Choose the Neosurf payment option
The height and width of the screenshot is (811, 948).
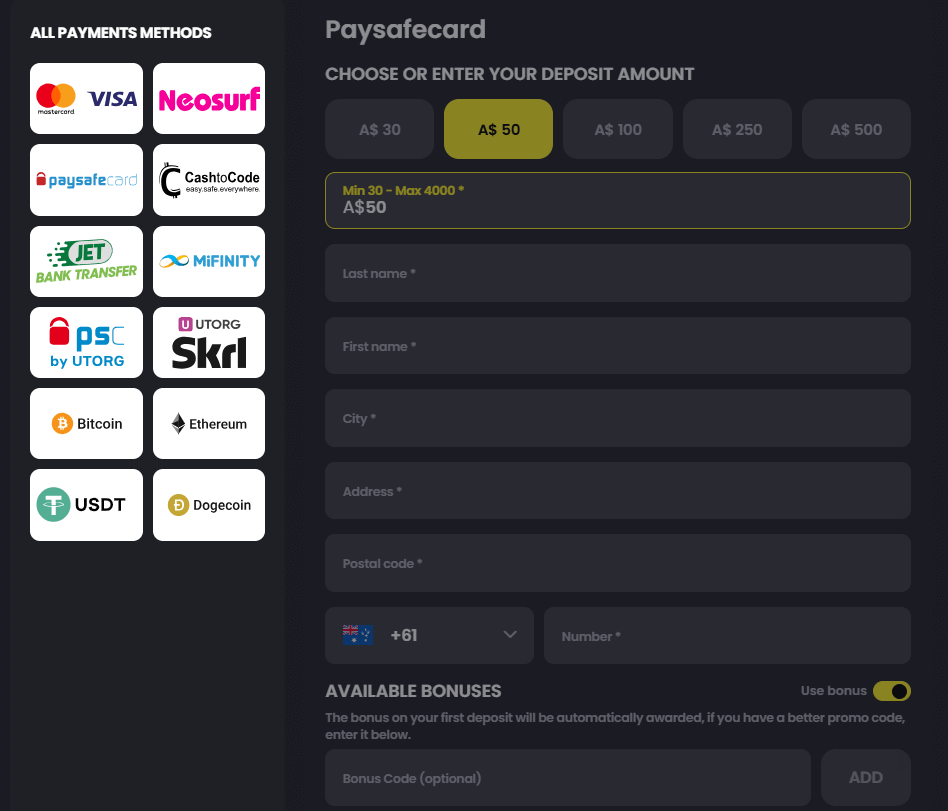[x=209, y=99]
